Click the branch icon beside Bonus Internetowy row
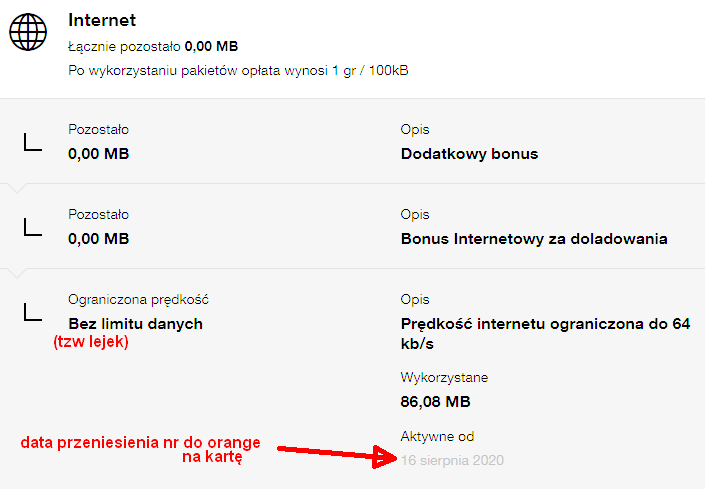The image size is (705, 489). click(32, 227)
